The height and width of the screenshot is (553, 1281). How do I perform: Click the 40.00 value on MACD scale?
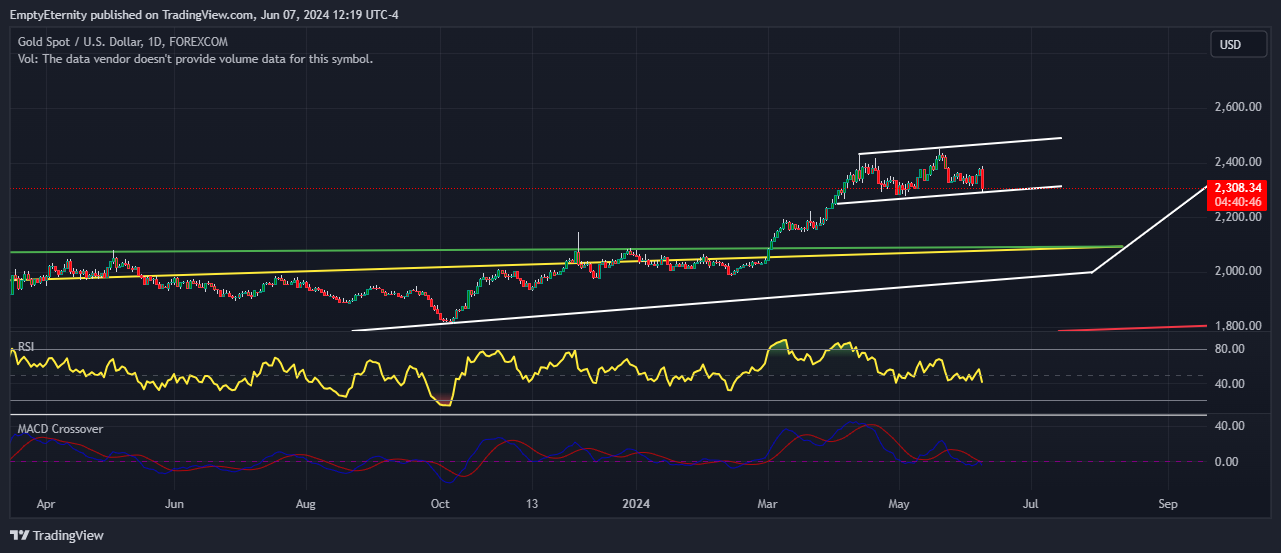click(1230, 426)
